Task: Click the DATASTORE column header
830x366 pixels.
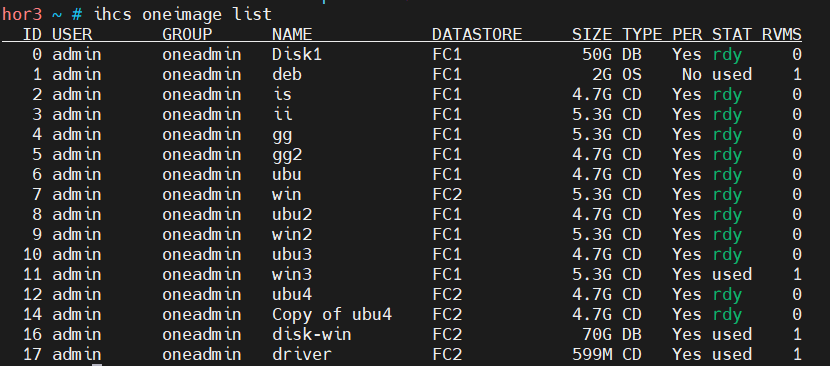Action: tap(477, 34)
